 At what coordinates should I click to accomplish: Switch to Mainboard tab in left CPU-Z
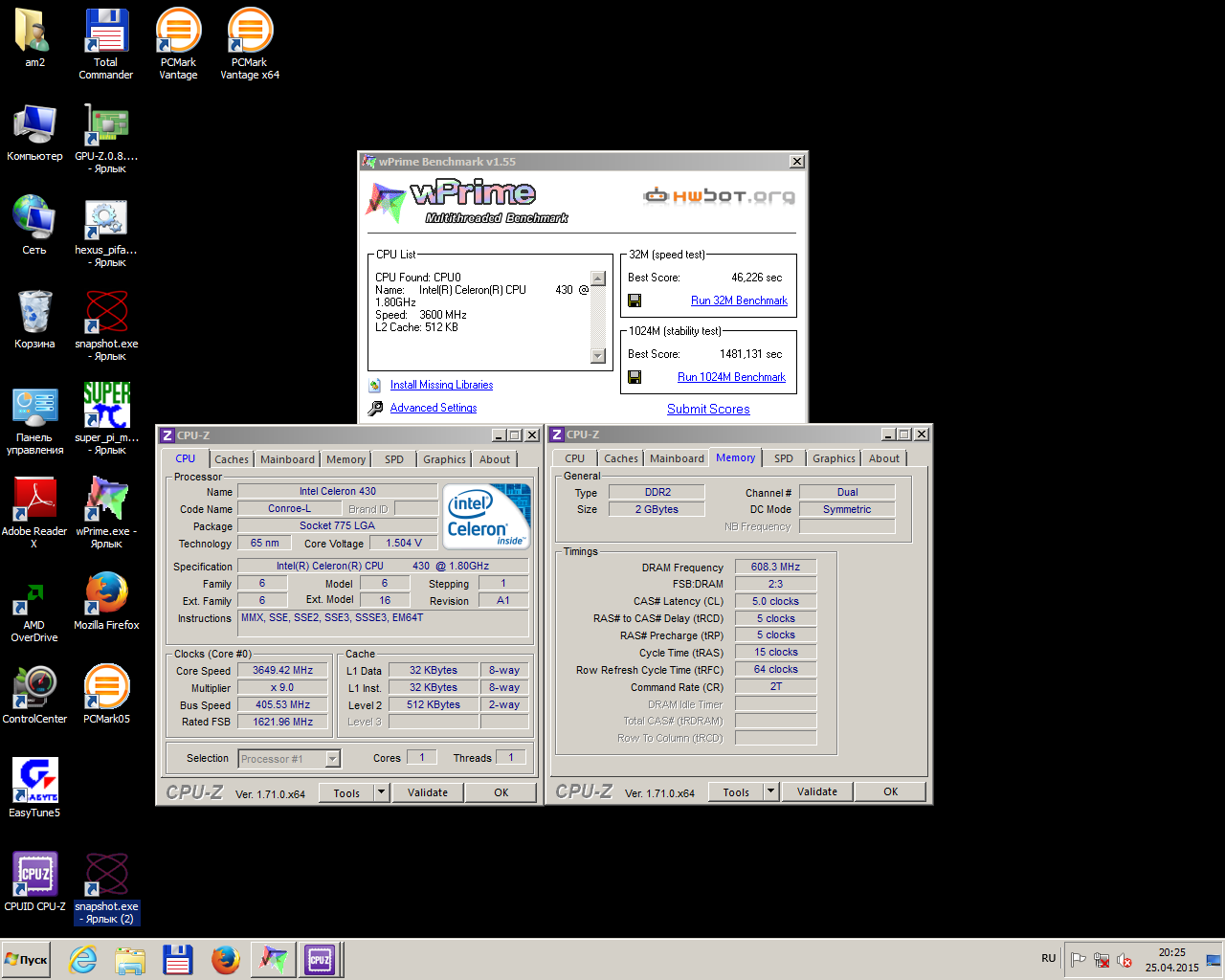point(287,459)
